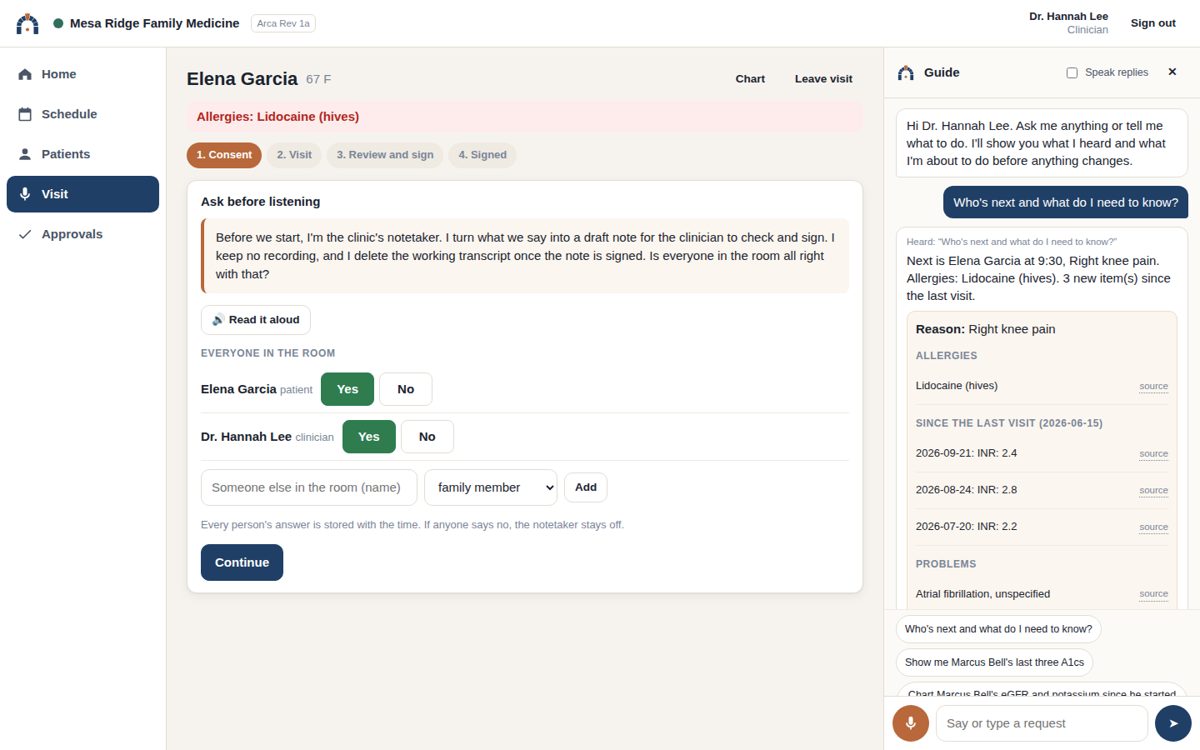
Task: Go to the 3. Review and sign step
Action: 385,155
